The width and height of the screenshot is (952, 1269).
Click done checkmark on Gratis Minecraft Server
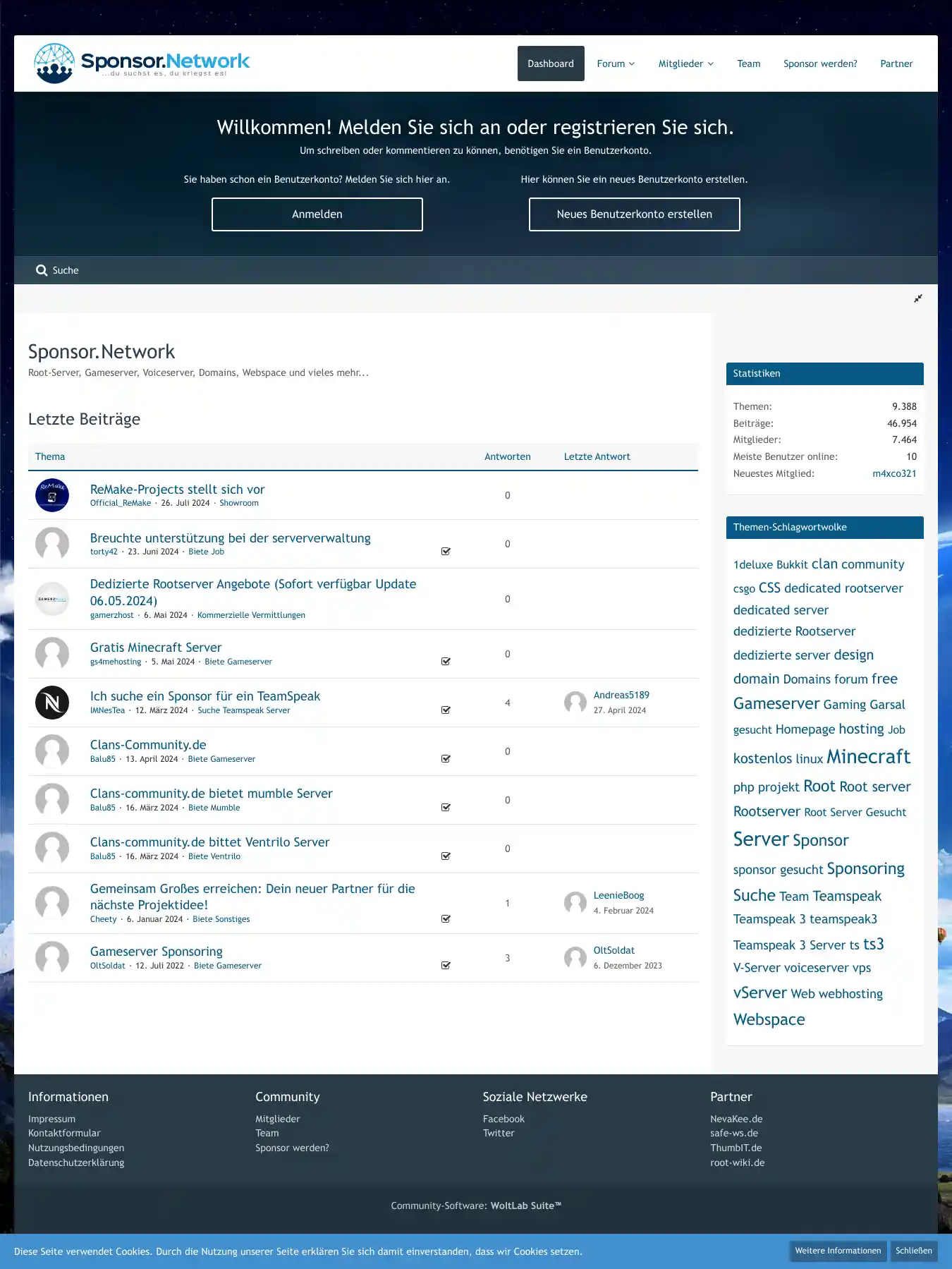point(446,662)
